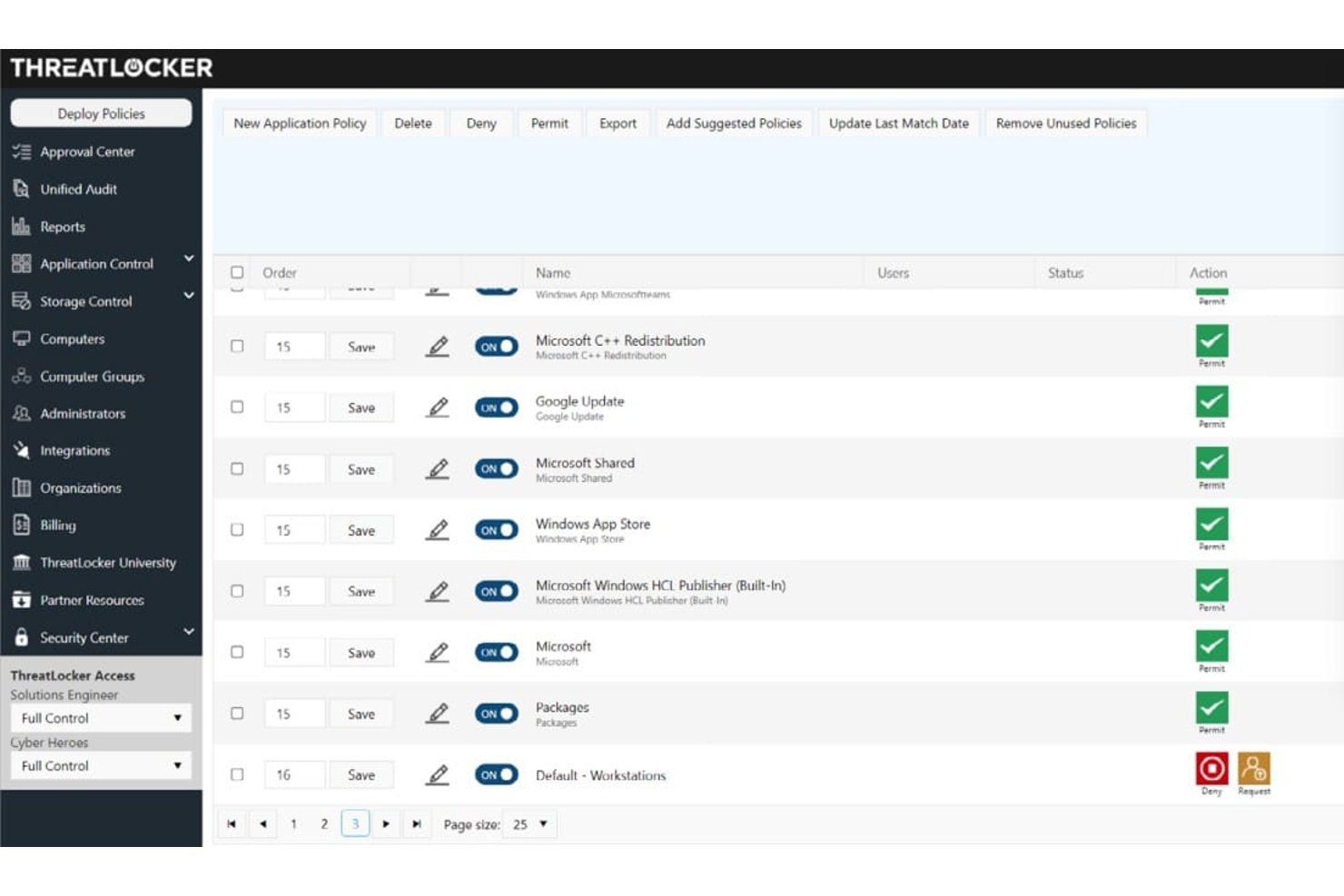This screenshot has width=1344, height=896.
Task: Click the Unified Audit sidebar icon
Action: (22, 189)
